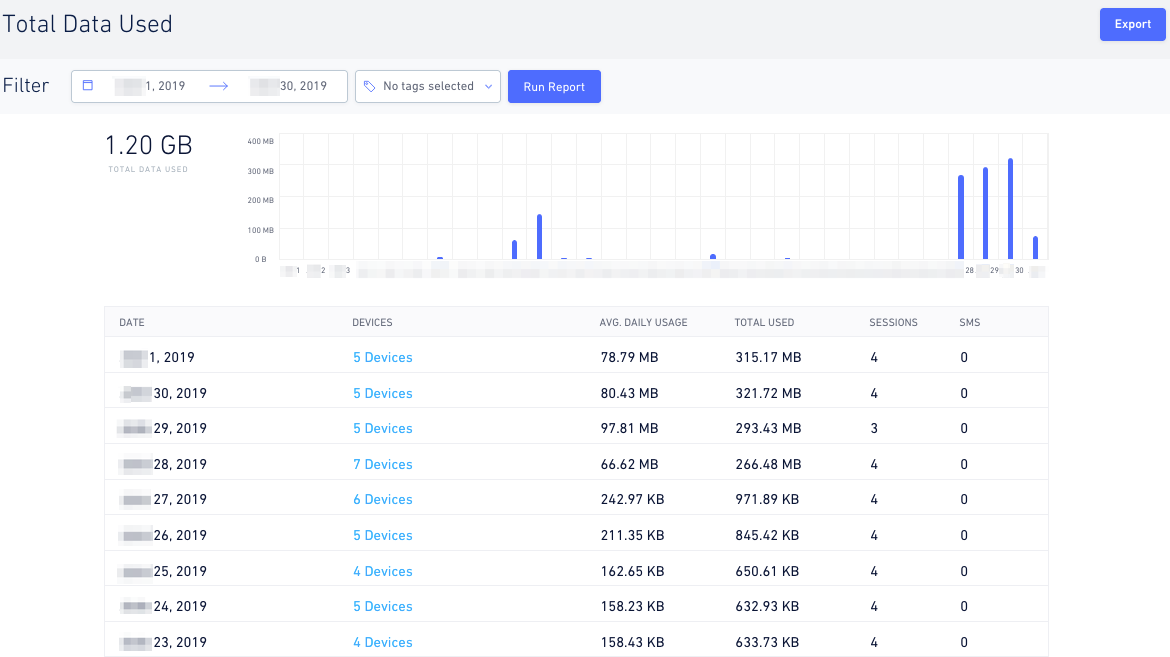Click the chart bar peaking near 150 MB

pos(539,237)
